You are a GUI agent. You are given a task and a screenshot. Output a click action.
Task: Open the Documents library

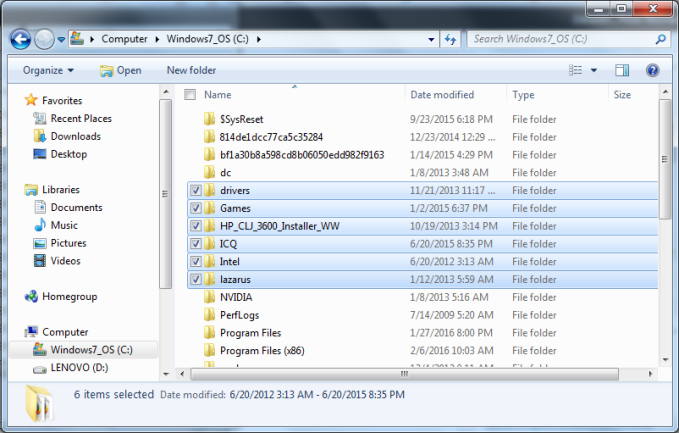tap(76, 207)
